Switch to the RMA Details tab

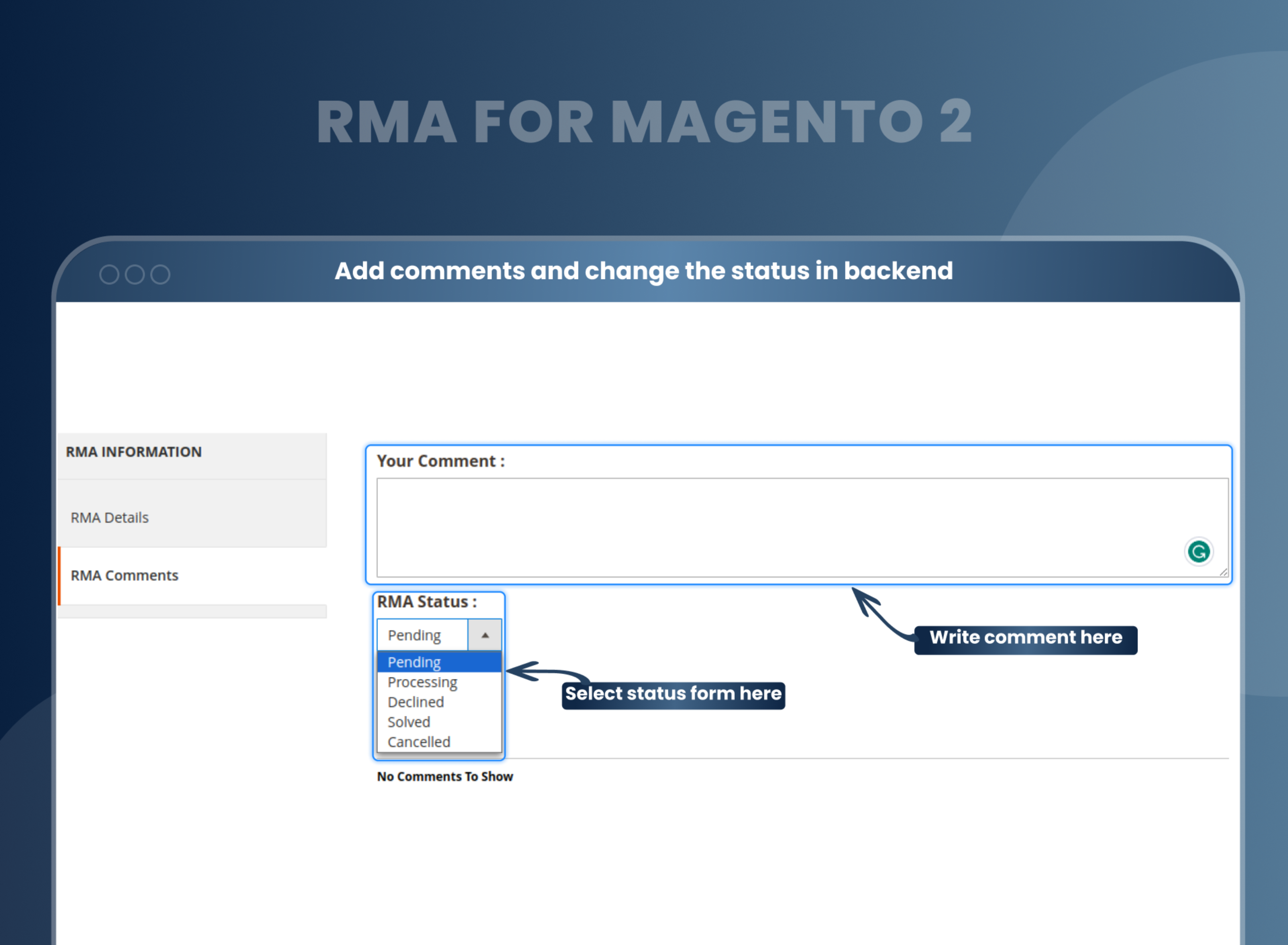(109, 517)
